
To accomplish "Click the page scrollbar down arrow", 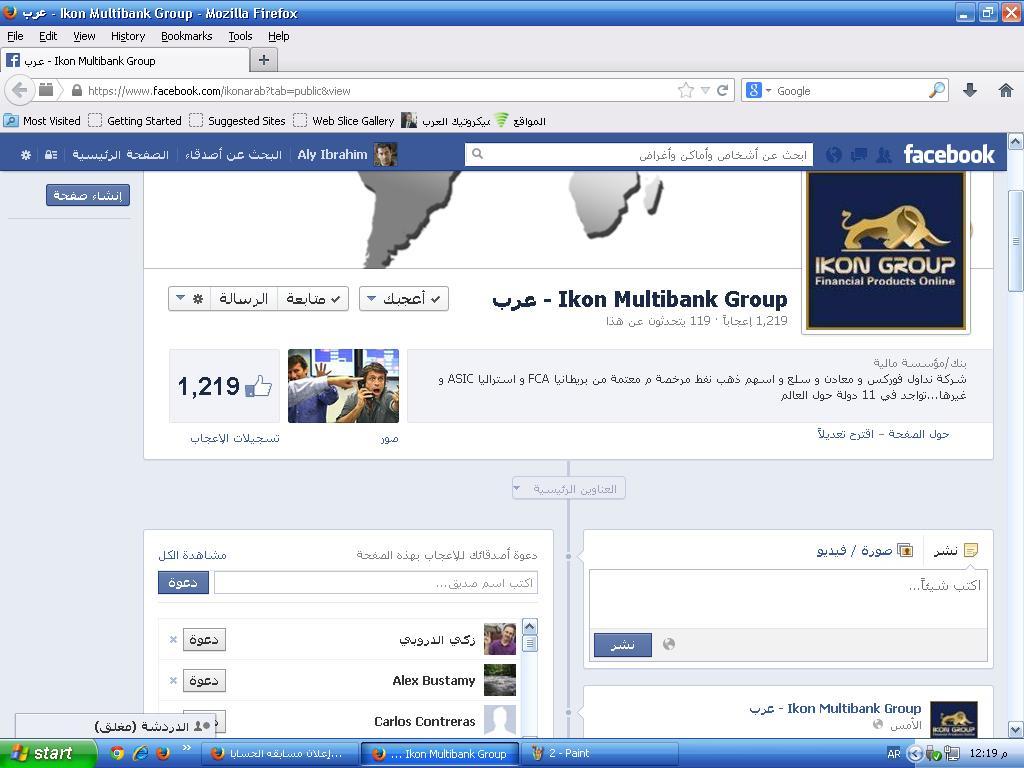I will [1016, 729].
